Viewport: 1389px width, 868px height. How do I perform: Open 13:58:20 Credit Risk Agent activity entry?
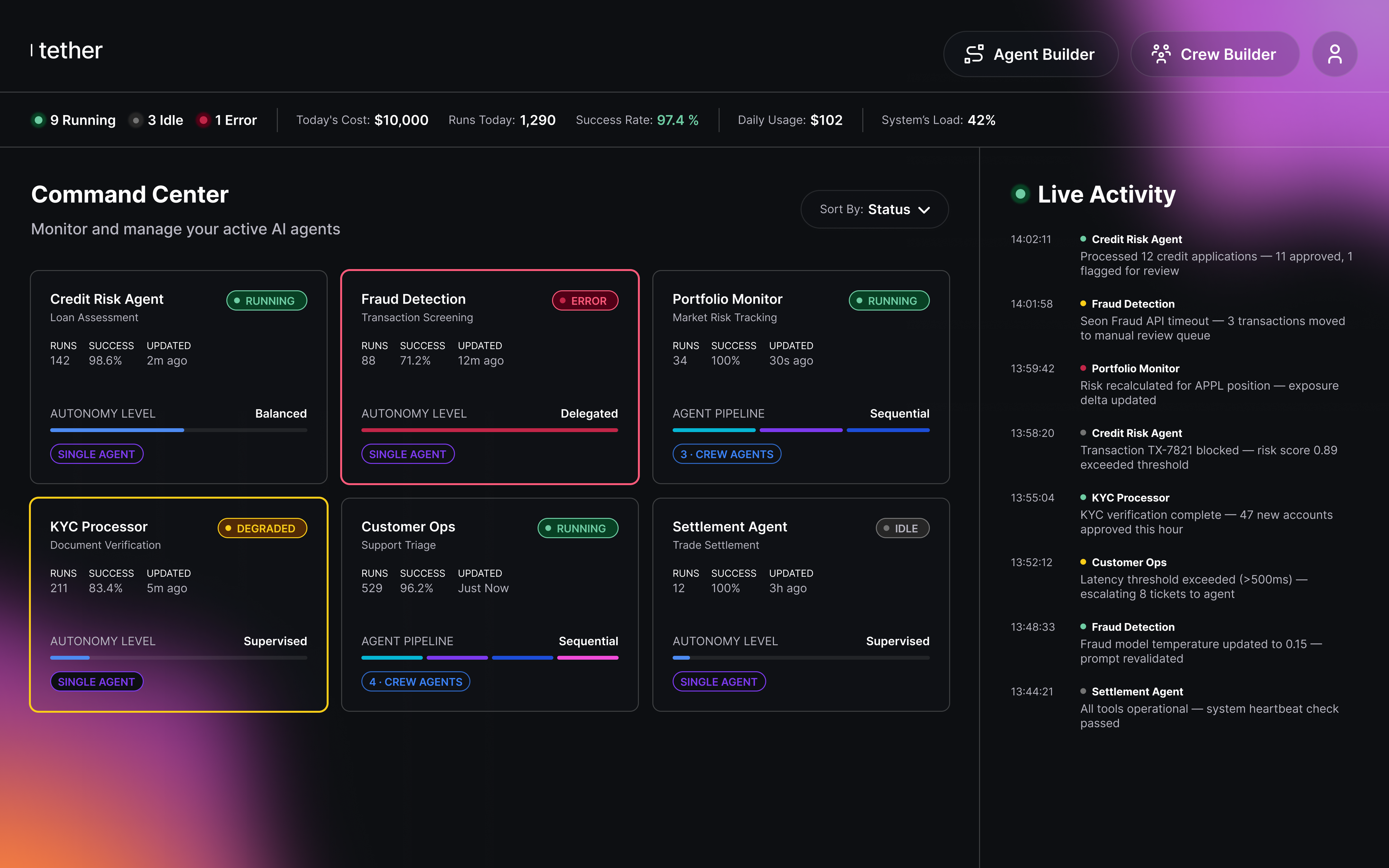tap(1182, 448)
